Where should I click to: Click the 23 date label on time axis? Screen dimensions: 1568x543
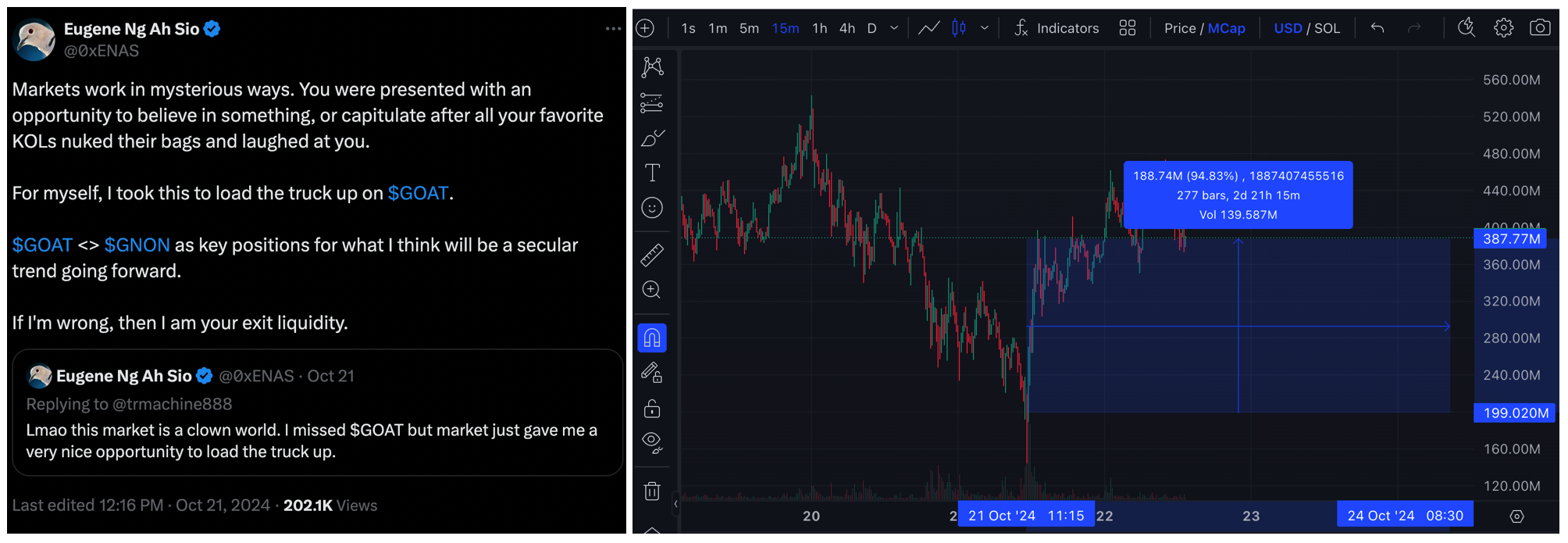[x=1251, y=516]
